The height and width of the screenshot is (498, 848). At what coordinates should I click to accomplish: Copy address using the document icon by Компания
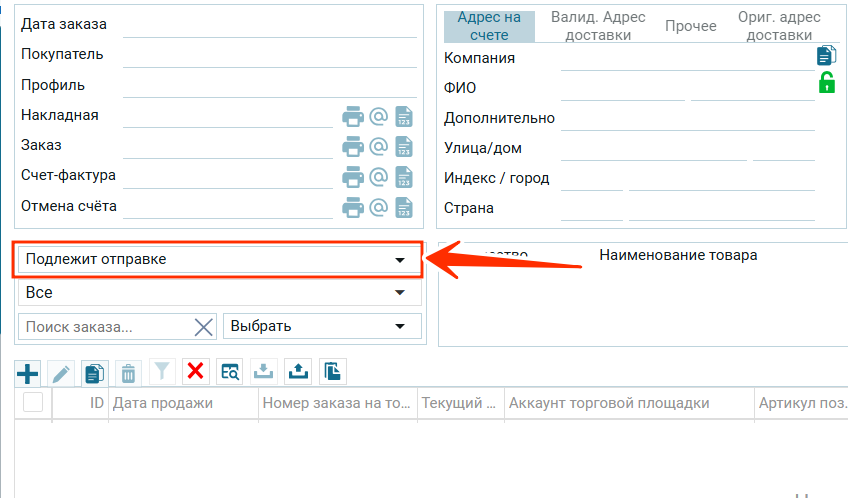click(826, 56)
